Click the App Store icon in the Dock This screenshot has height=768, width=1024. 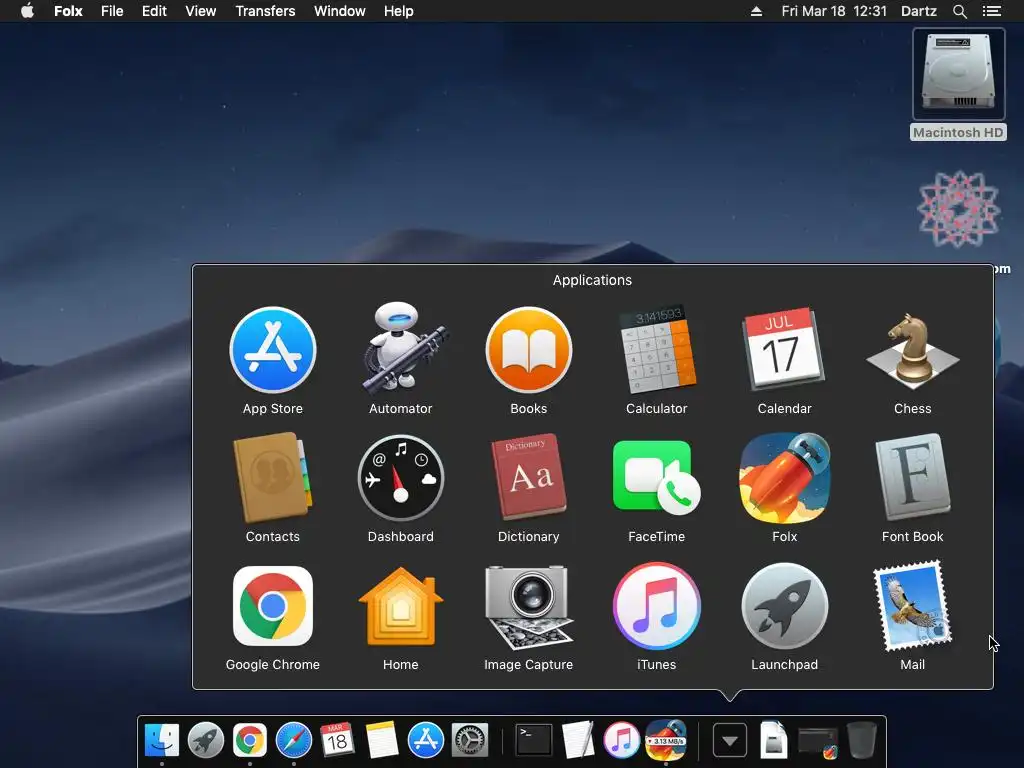[x=426, y=741]
